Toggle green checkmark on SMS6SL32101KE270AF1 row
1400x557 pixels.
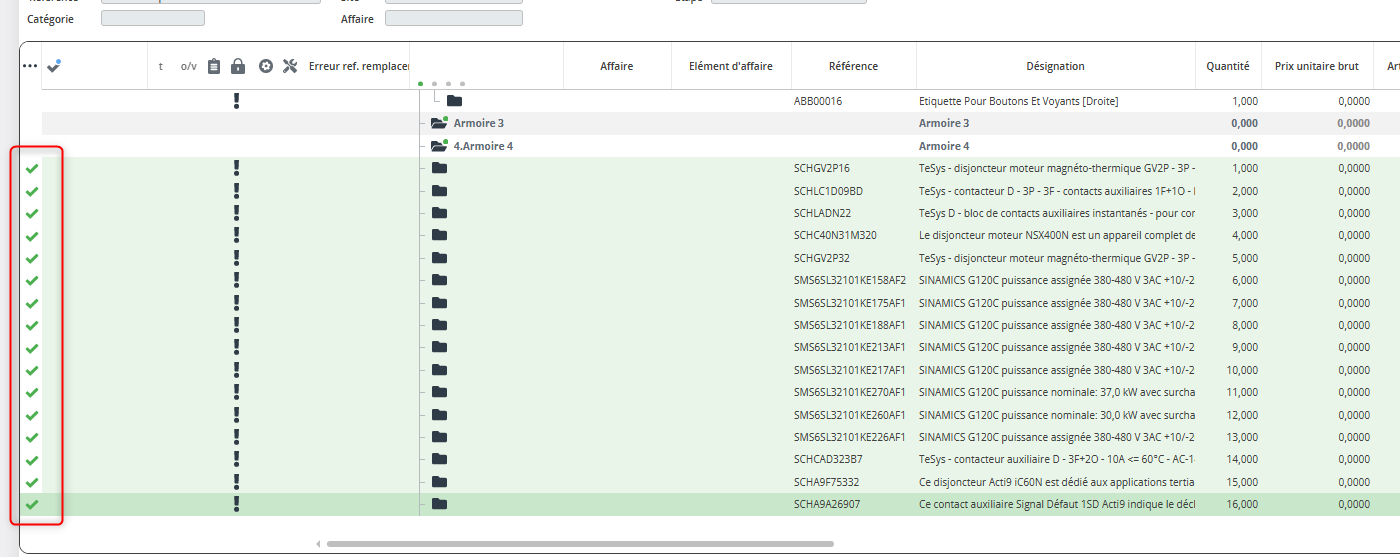coord(32,392)
